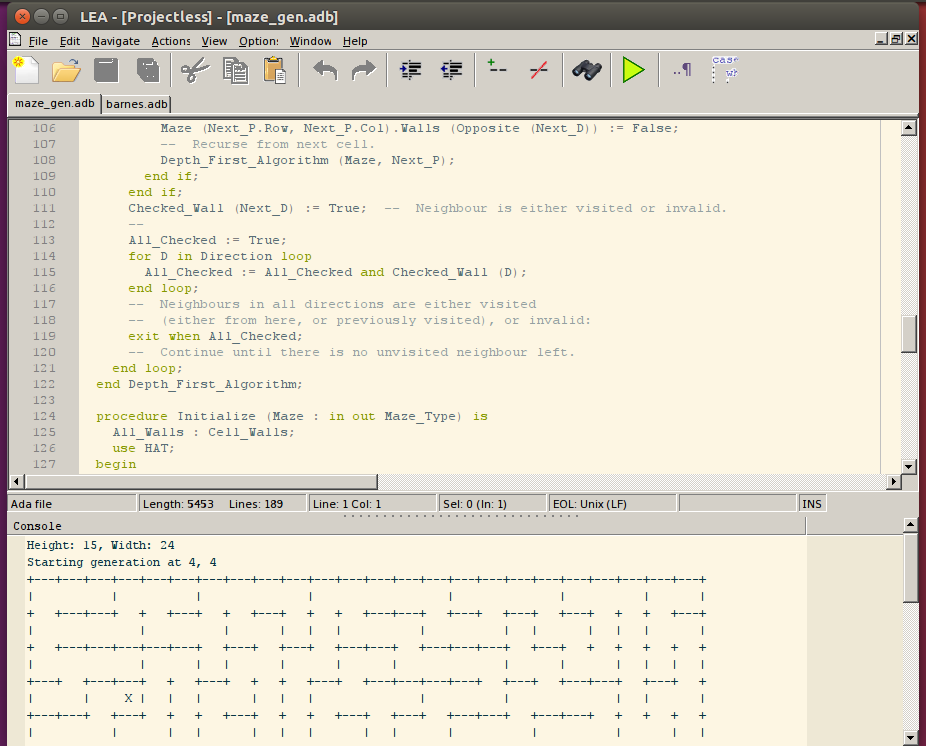Click 'Length: 5453' in status bar
This screenshot has width=926, height=746.
[178, 504]
